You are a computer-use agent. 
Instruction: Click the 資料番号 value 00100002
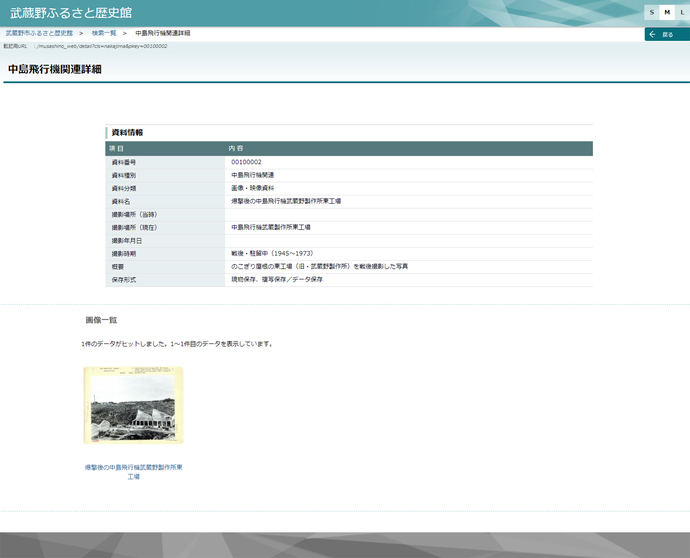246,162
